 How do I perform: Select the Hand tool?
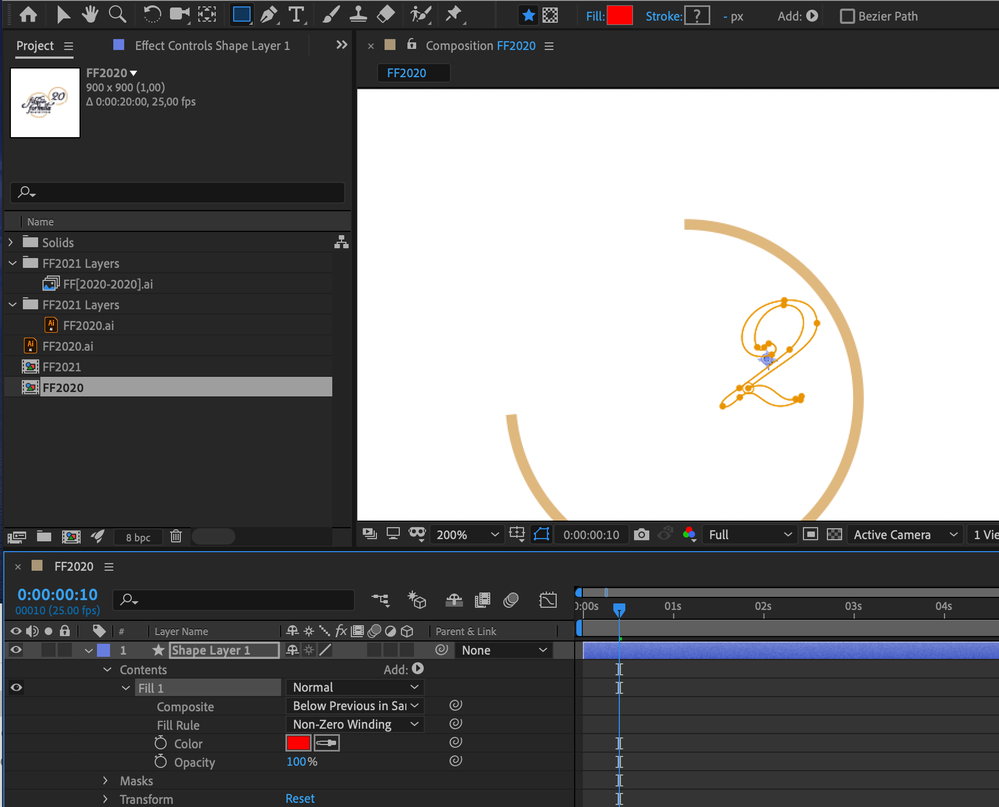(x=90, y=15)
